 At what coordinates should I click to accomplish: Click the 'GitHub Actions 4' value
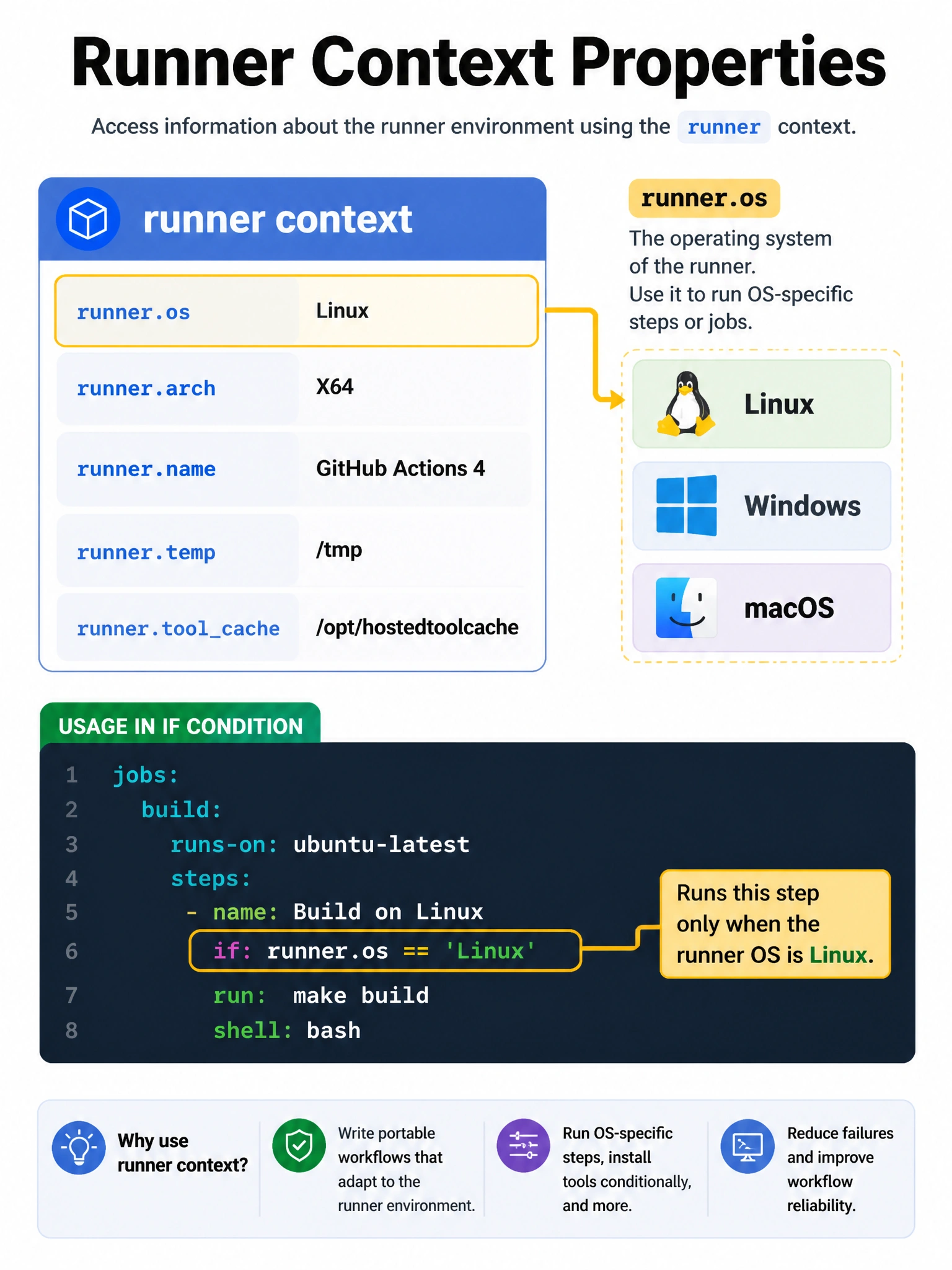400,468
